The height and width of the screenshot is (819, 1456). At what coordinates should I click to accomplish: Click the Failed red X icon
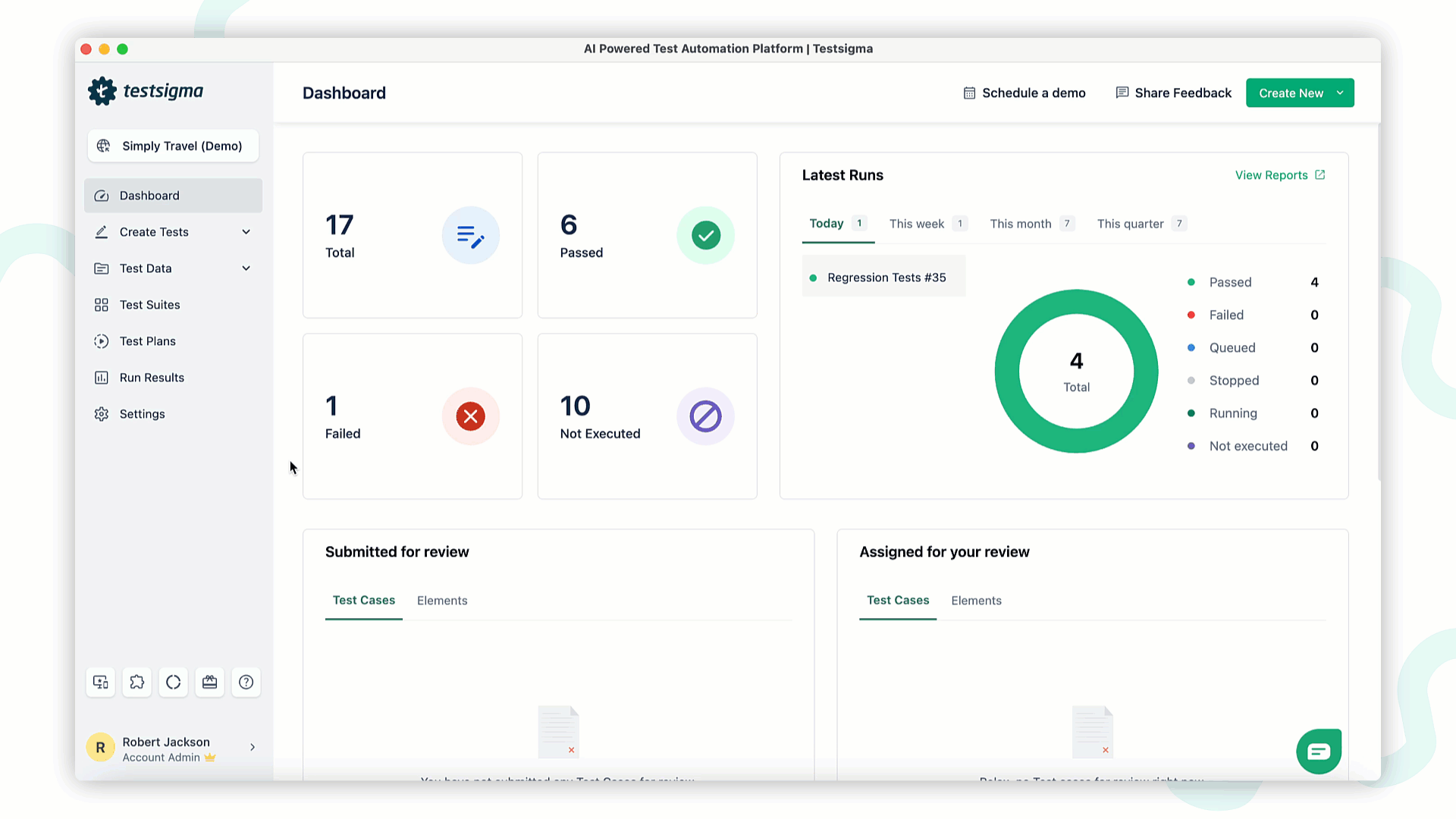[471, 416]
